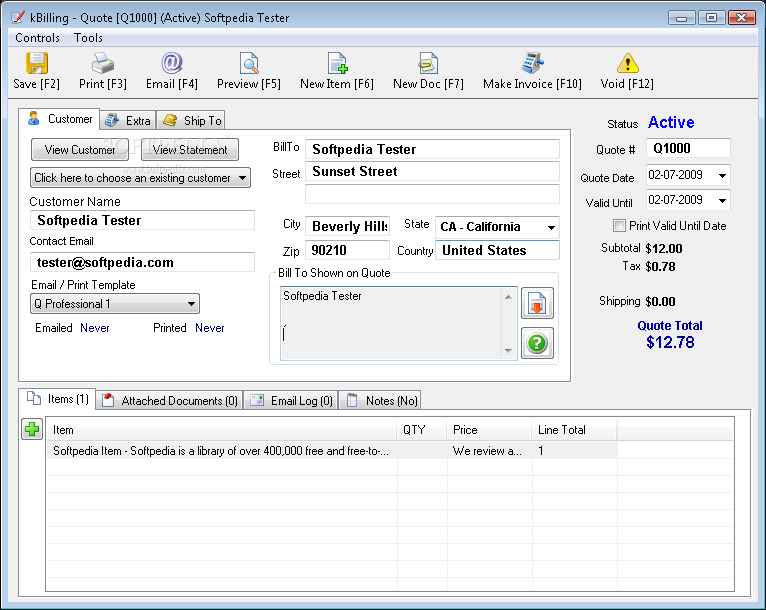The height and width of the screenshot is (610, 766).
Task: Click the green plus add-item icon
Action: 32,429
